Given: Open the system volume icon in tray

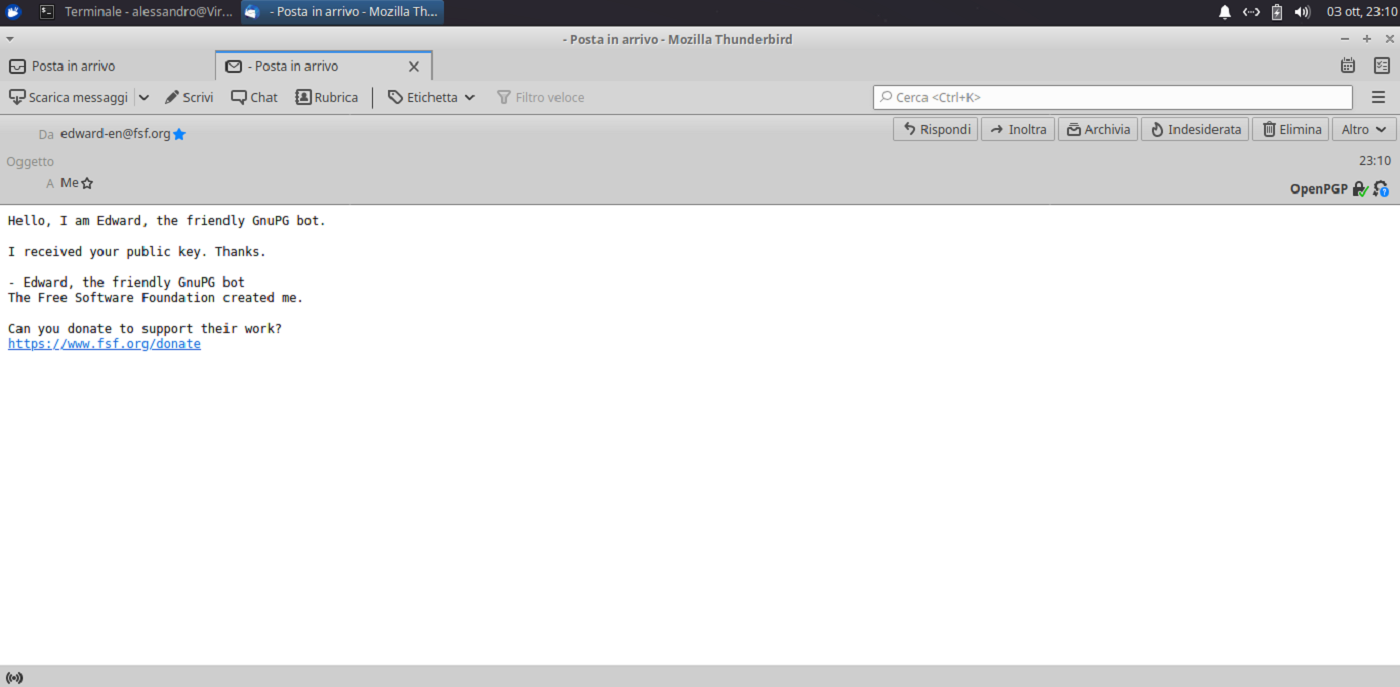Looking at the screenshot, I should pyautogui.click(x=1302, y=12).
